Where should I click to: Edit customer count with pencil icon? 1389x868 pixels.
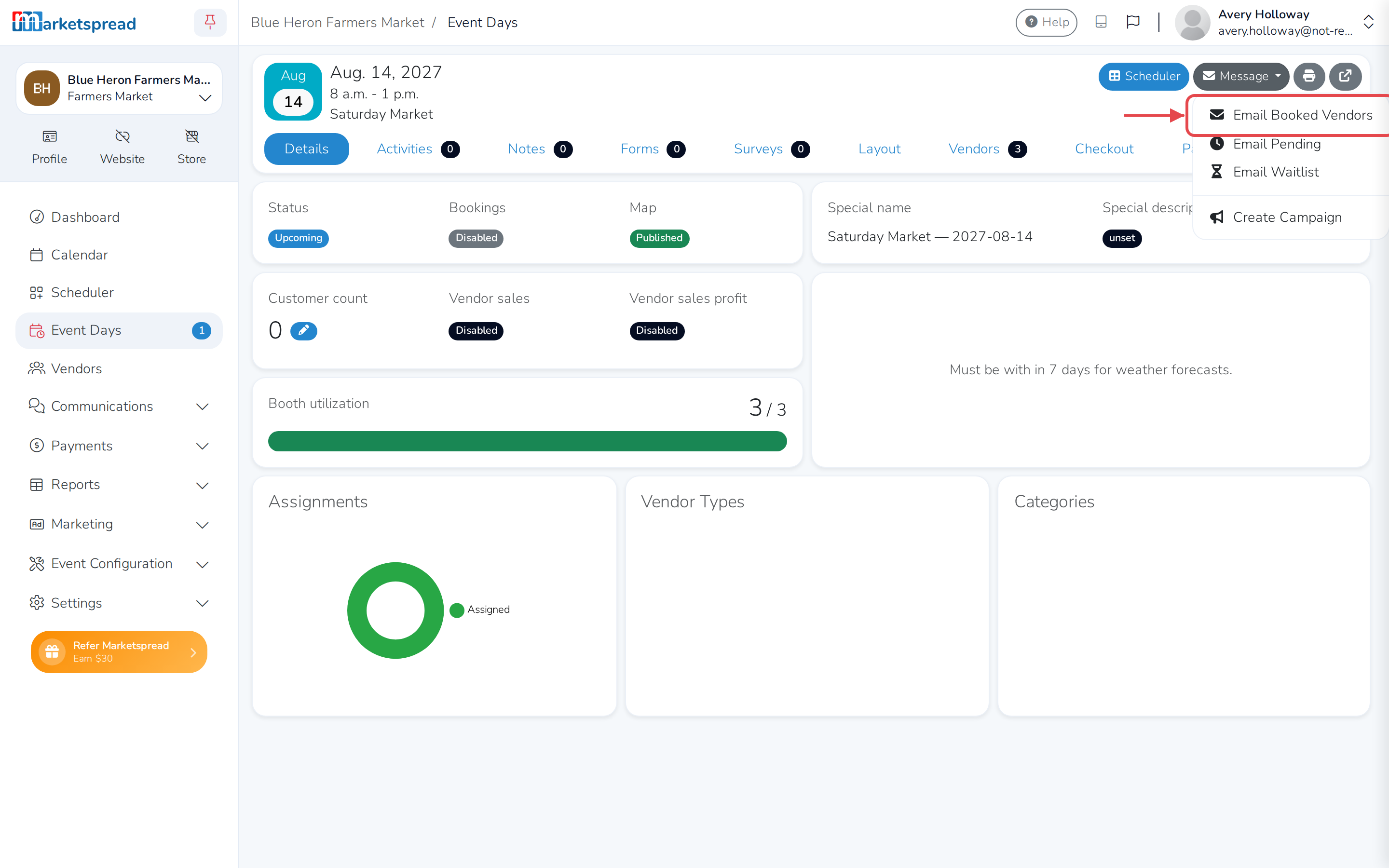304,331
